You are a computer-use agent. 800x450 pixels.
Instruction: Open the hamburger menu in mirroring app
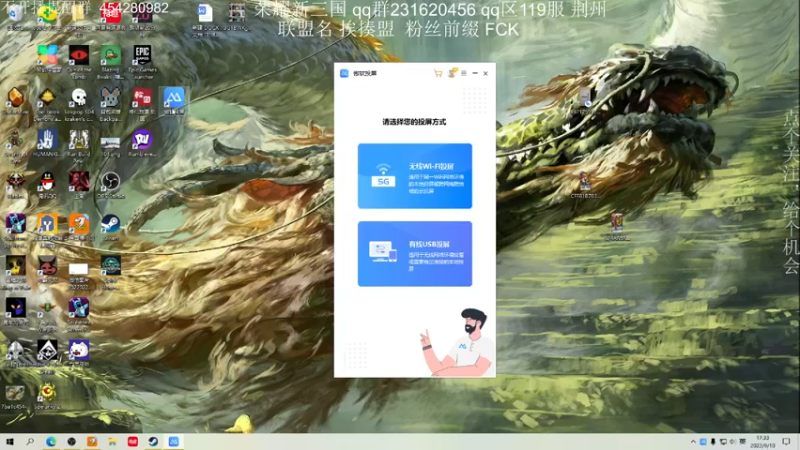(464, 73)
